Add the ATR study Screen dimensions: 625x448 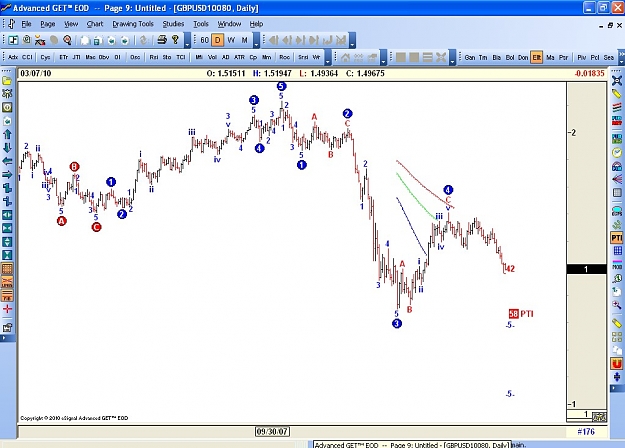(x=239, y=57)
